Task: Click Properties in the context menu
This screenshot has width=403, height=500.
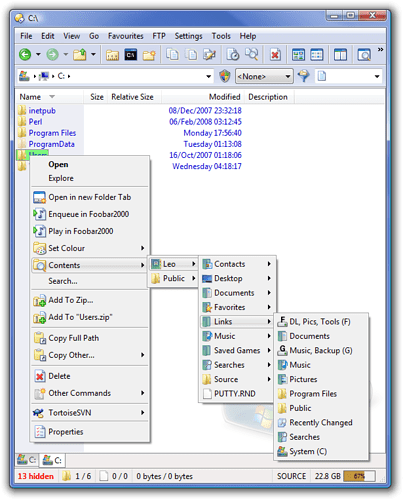Action: point(90,432)
